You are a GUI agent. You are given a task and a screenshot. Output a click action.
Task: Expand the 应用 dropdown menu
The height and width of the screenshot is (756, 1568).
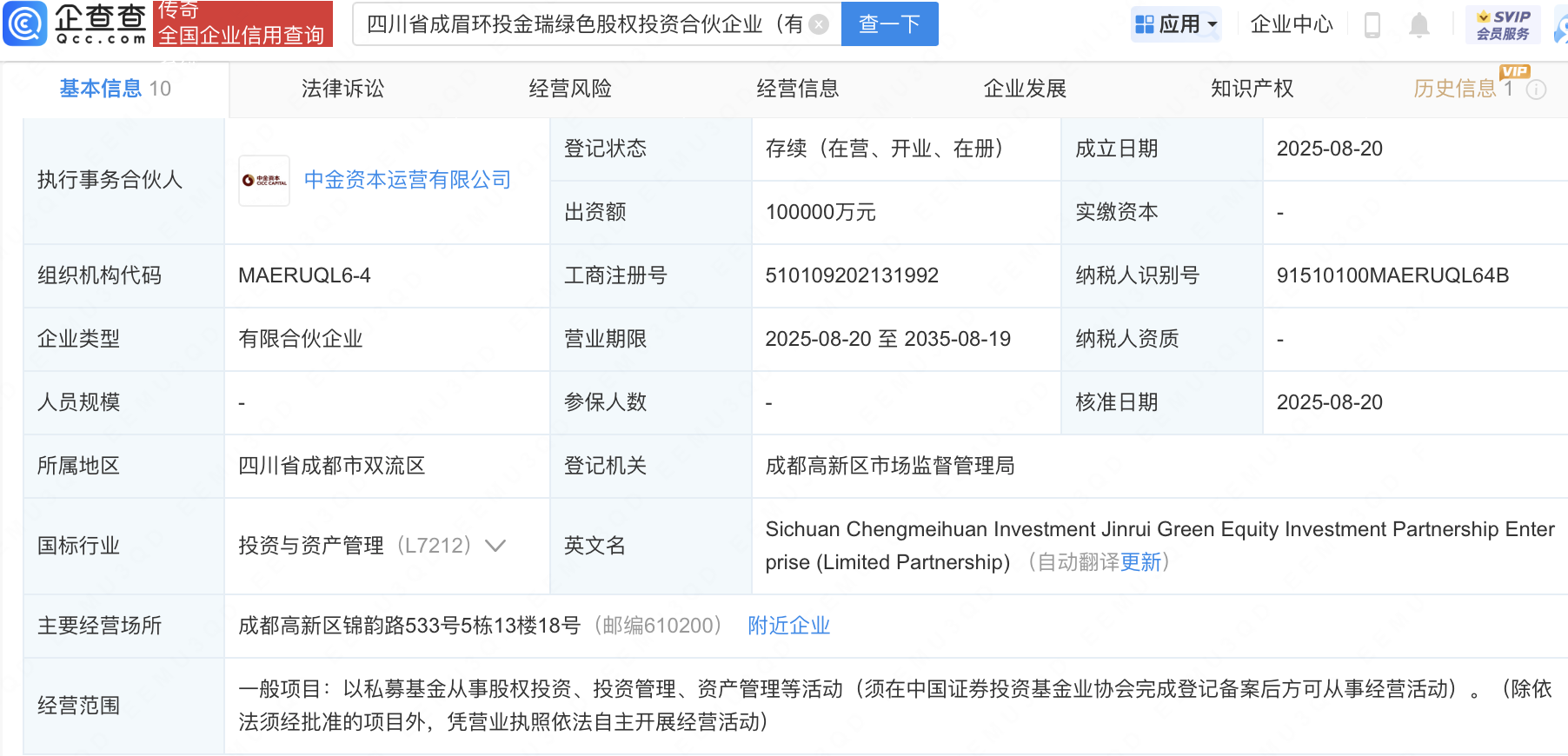1213,24
